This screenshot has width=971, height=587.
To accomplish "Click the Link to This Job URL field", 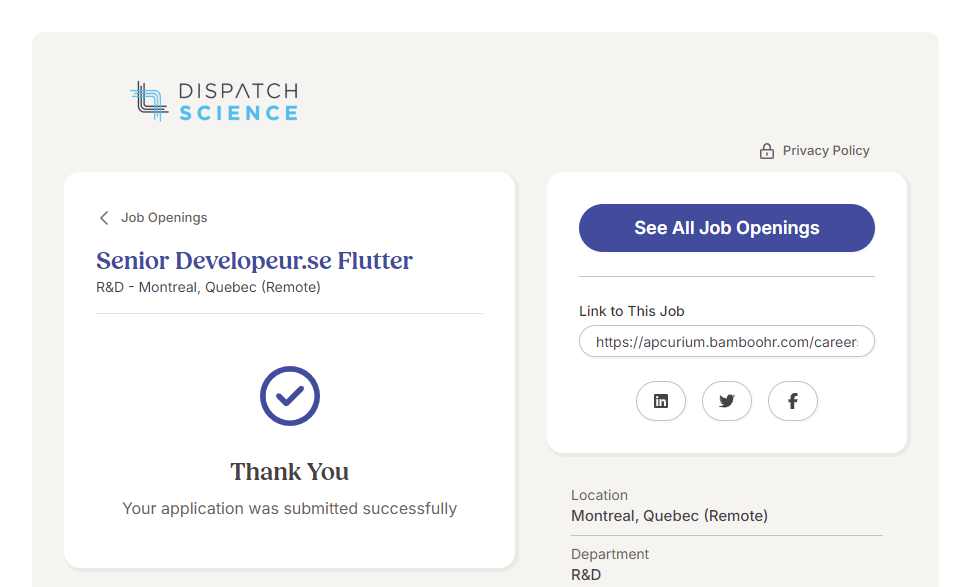I will pos(727,342).
